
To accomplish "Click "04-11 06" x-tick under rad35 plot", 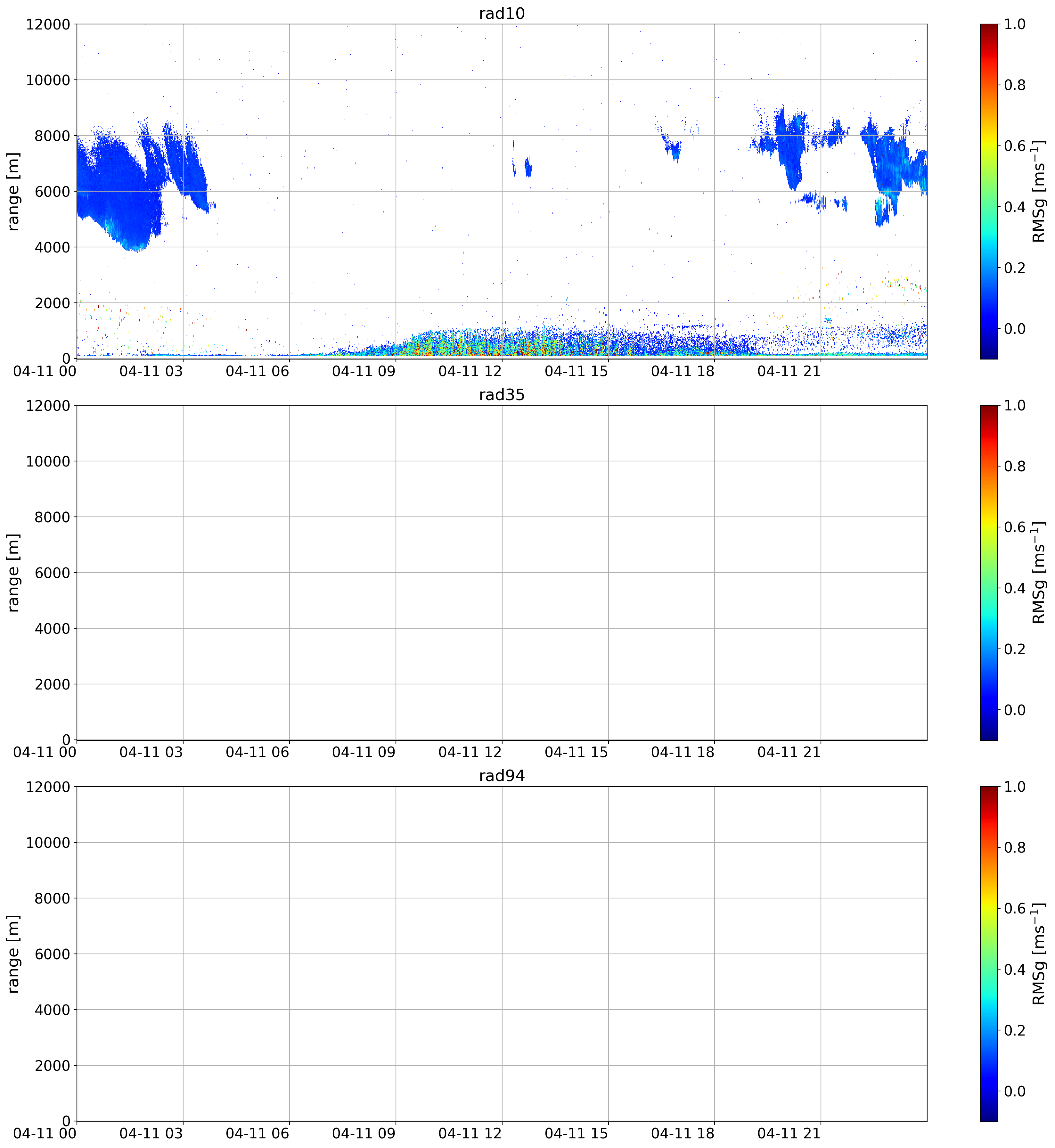I will [x=258, y=752].
